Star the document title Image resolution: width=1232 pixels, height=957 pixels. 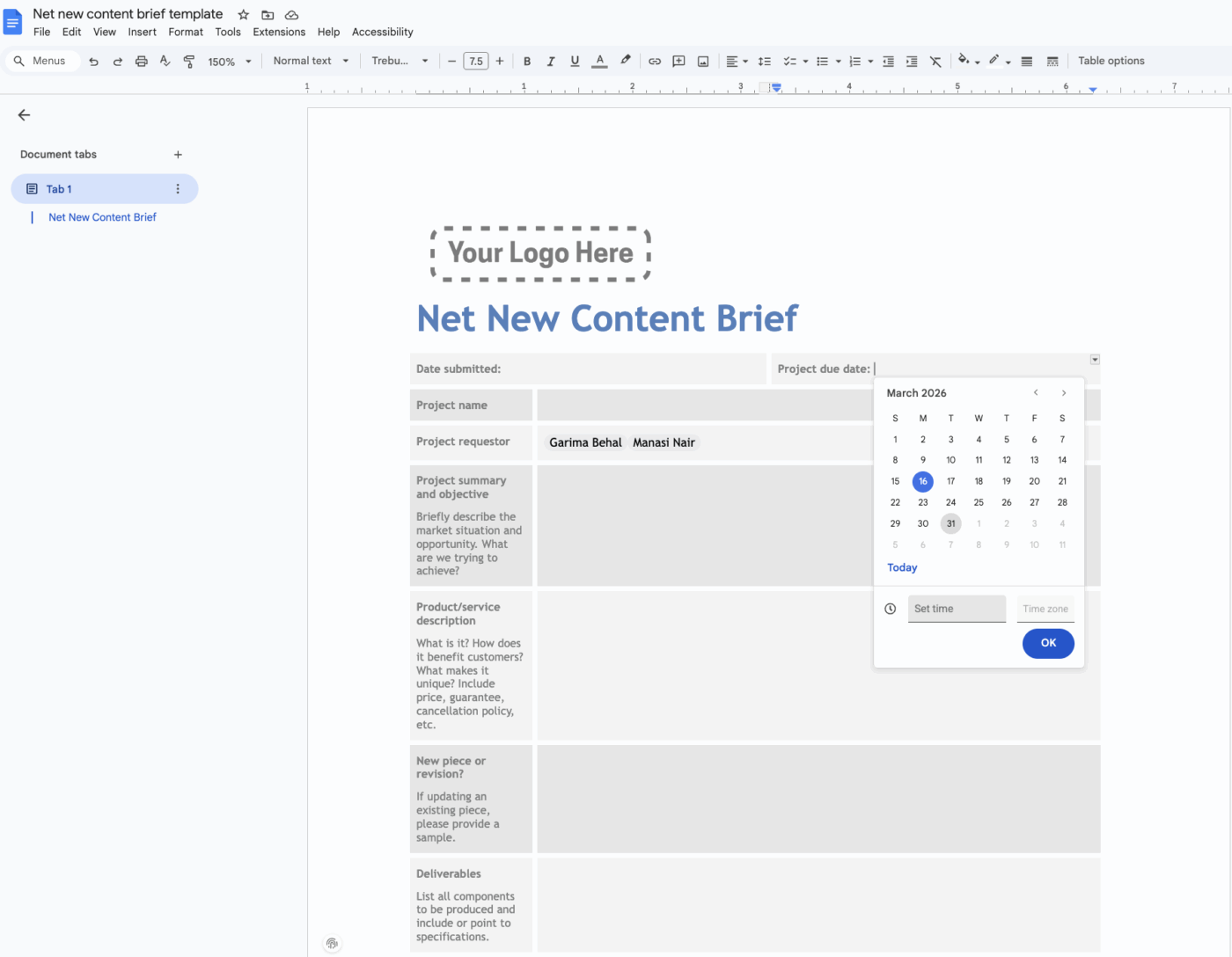244,15
